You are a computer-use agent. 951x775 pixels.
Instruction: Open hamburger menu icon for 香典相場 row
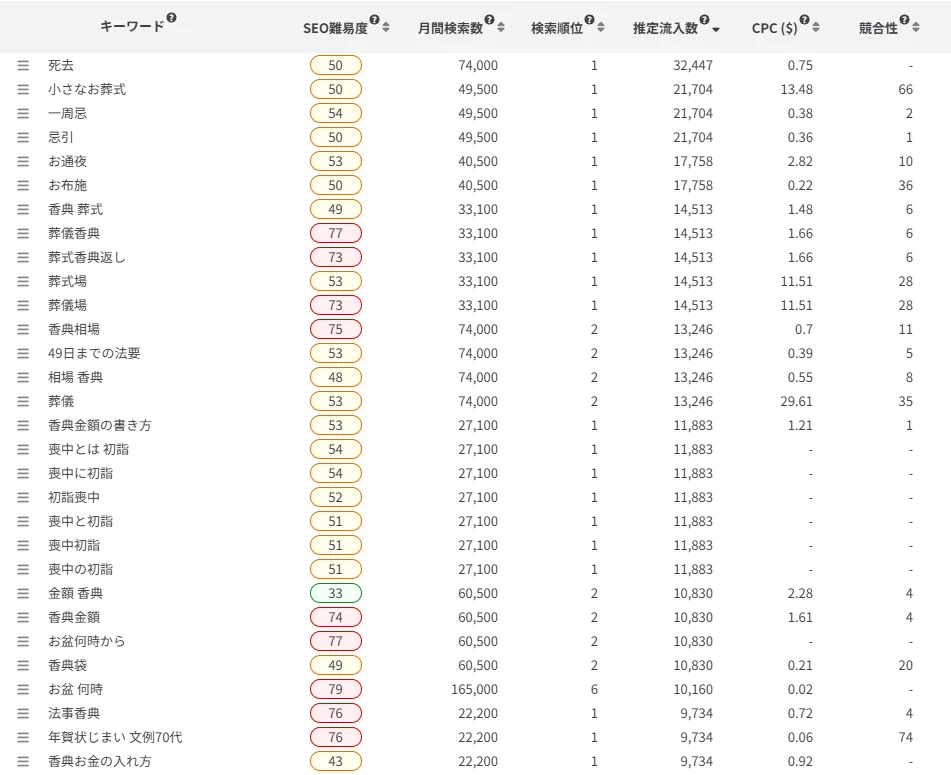(x=23, y=329)
